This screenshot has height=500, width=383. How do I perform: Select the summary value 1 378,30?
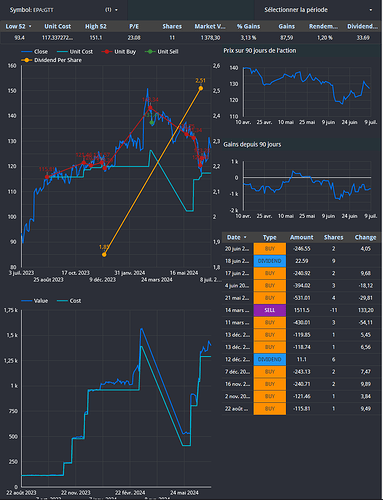click(210, 38)
